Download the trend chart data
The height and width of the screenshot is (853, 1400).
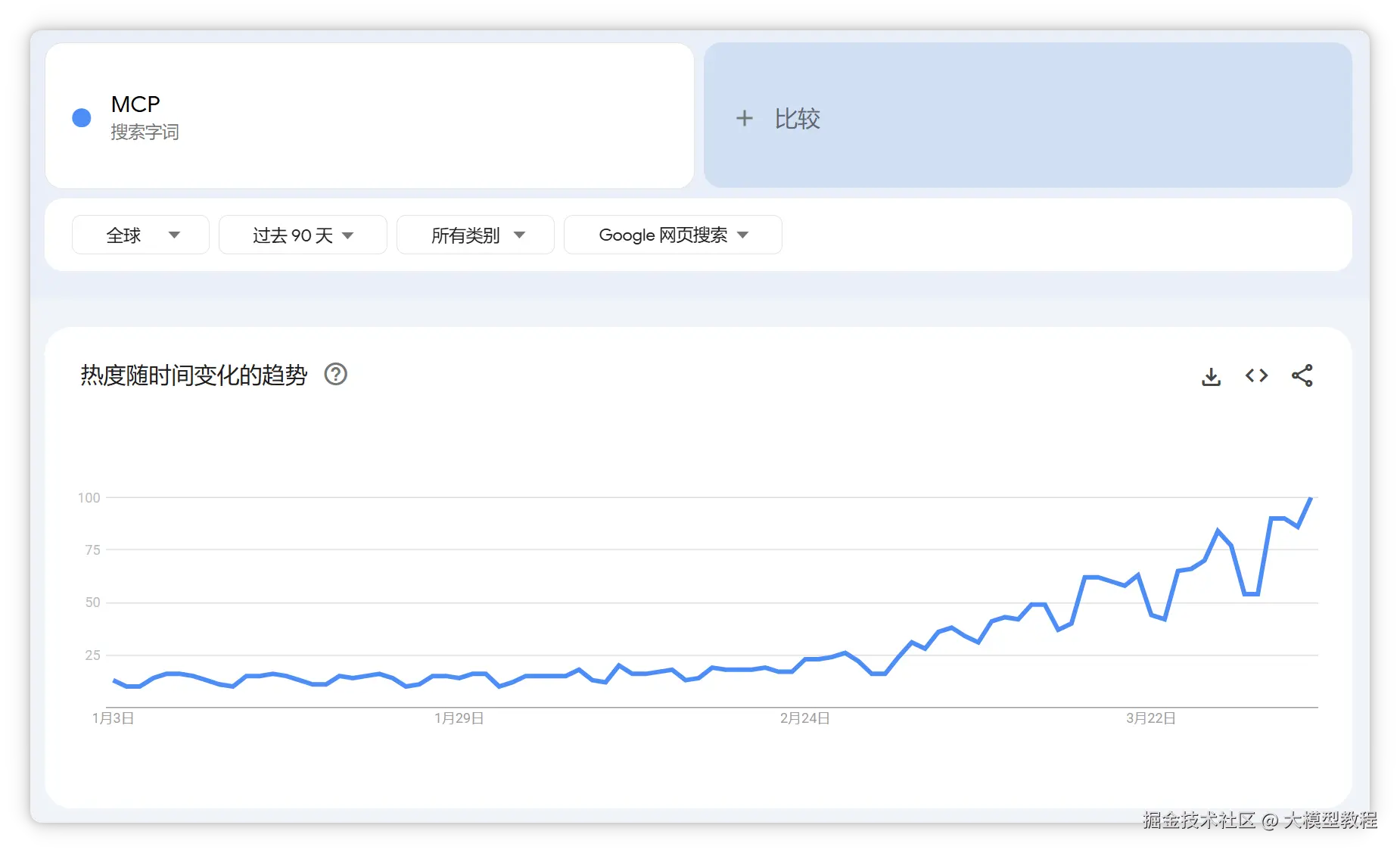[x=1211, y=376]
